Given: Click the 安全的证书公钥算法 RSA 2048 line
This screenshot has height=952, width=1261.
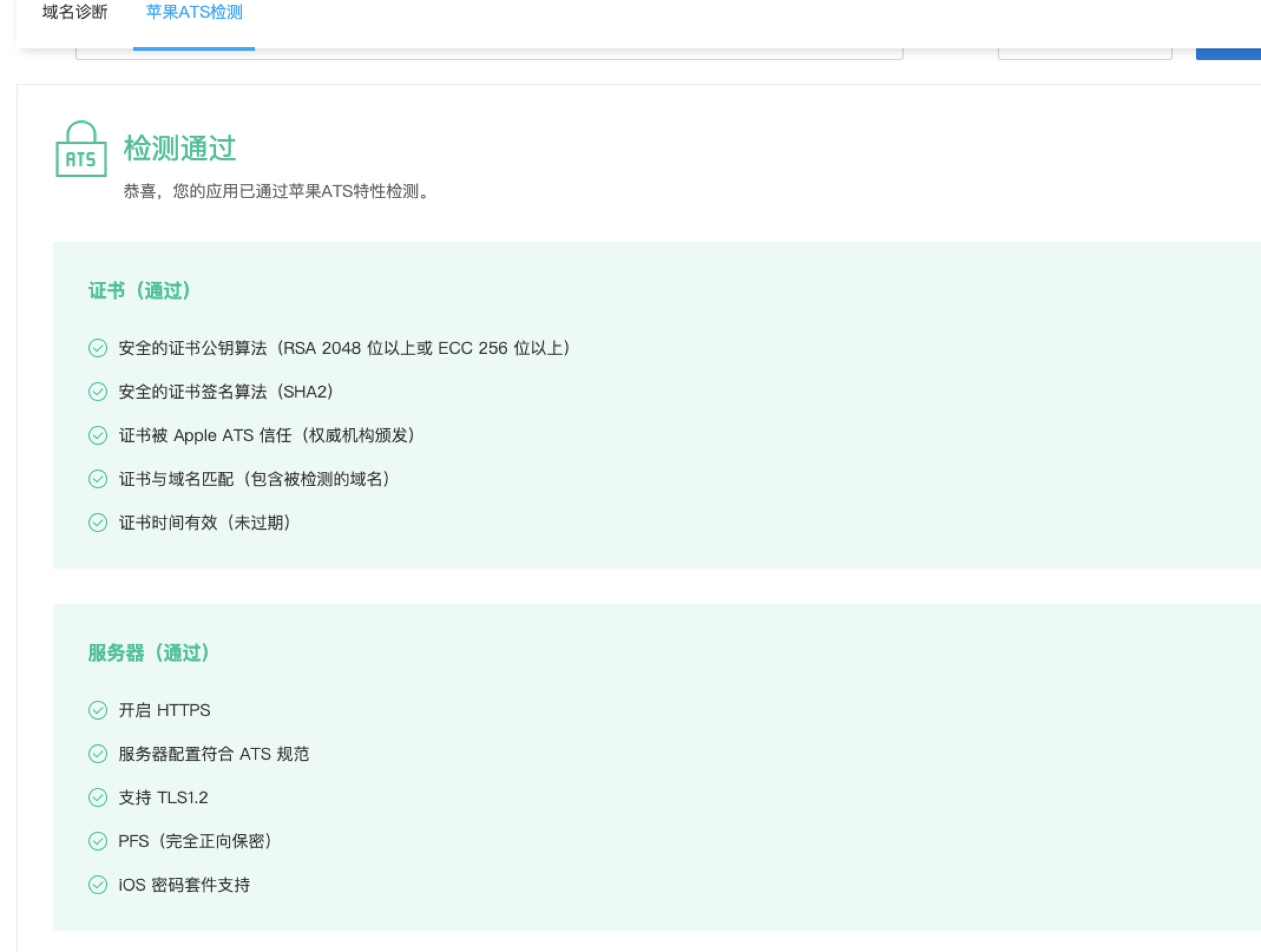Looking at the screenshot, I should [344, 348].
